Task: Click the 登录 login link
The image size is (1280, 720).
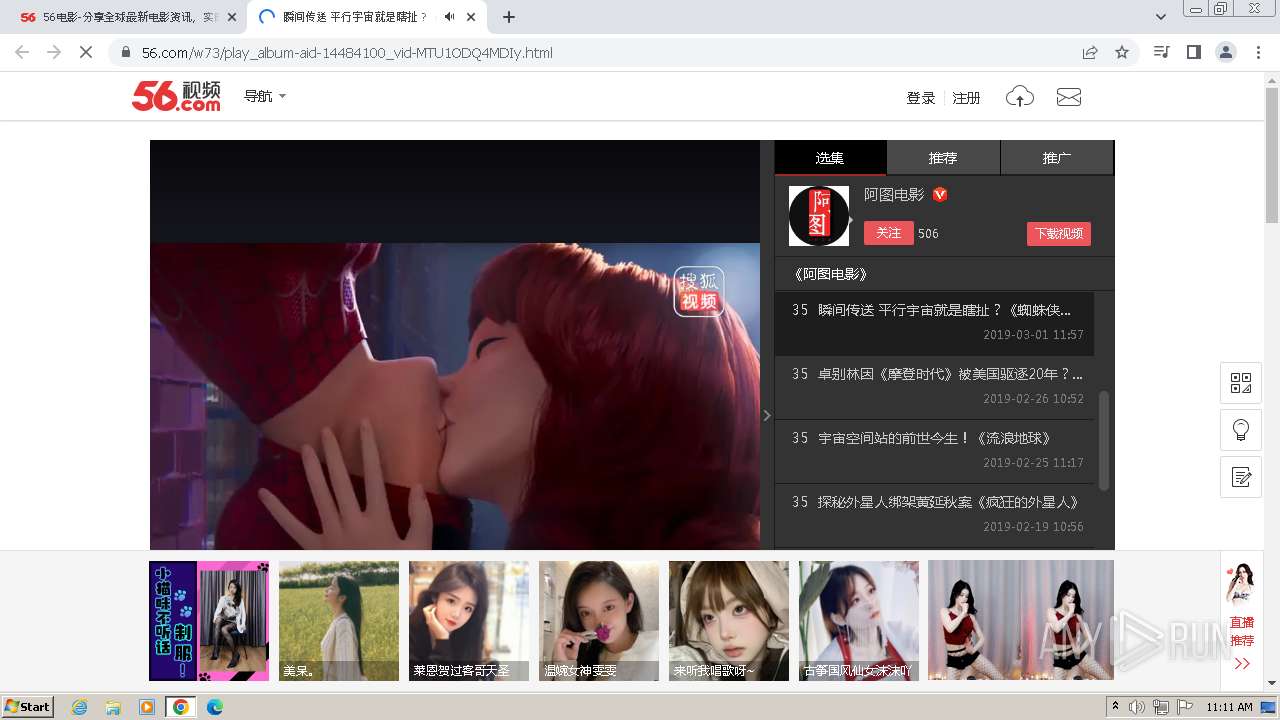Action: pos(921,98)
